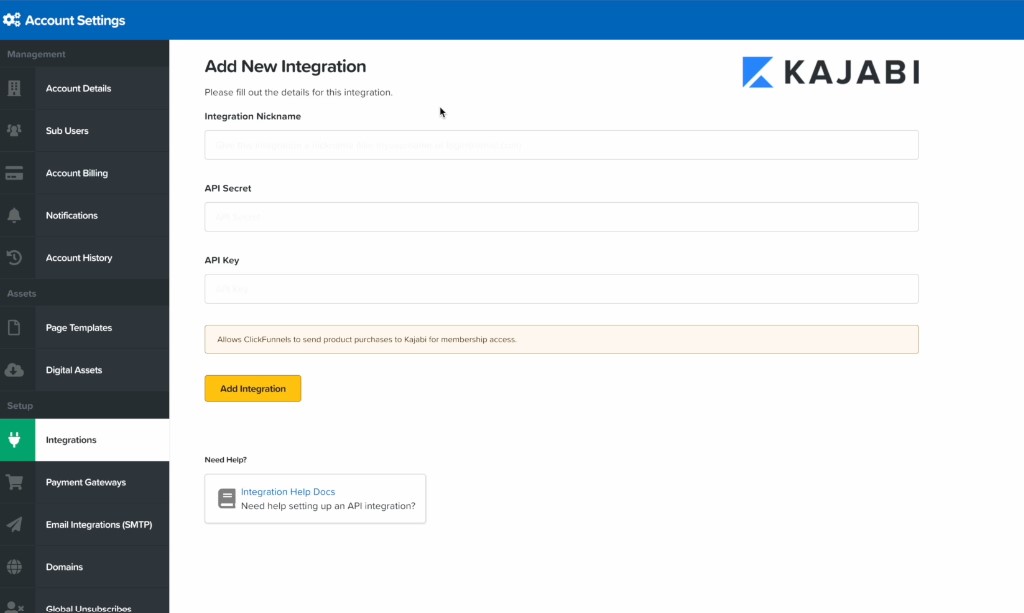Click the Digital Assets cloud download icon
Image resolution: width=1024 pixels, height=613 pixels.
(14, 370)
